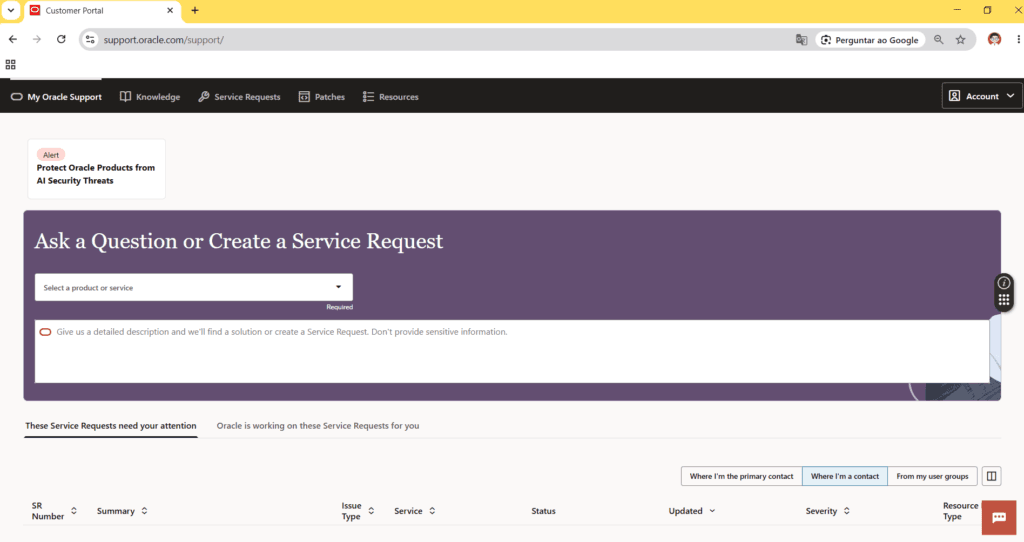The image size is (1024, 542).
Task: Open the Chrome profile avatar
Action: 995,40
